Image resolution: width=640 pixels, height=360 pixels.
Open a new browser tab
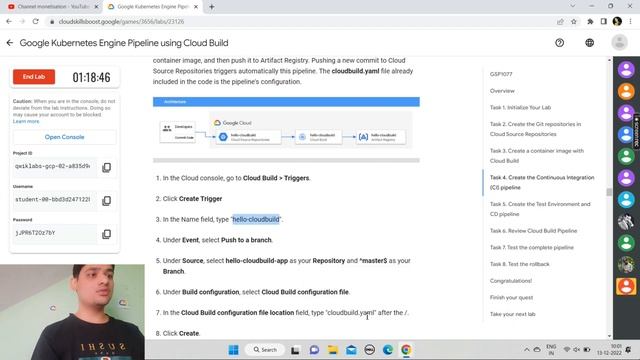pos(211,7)
